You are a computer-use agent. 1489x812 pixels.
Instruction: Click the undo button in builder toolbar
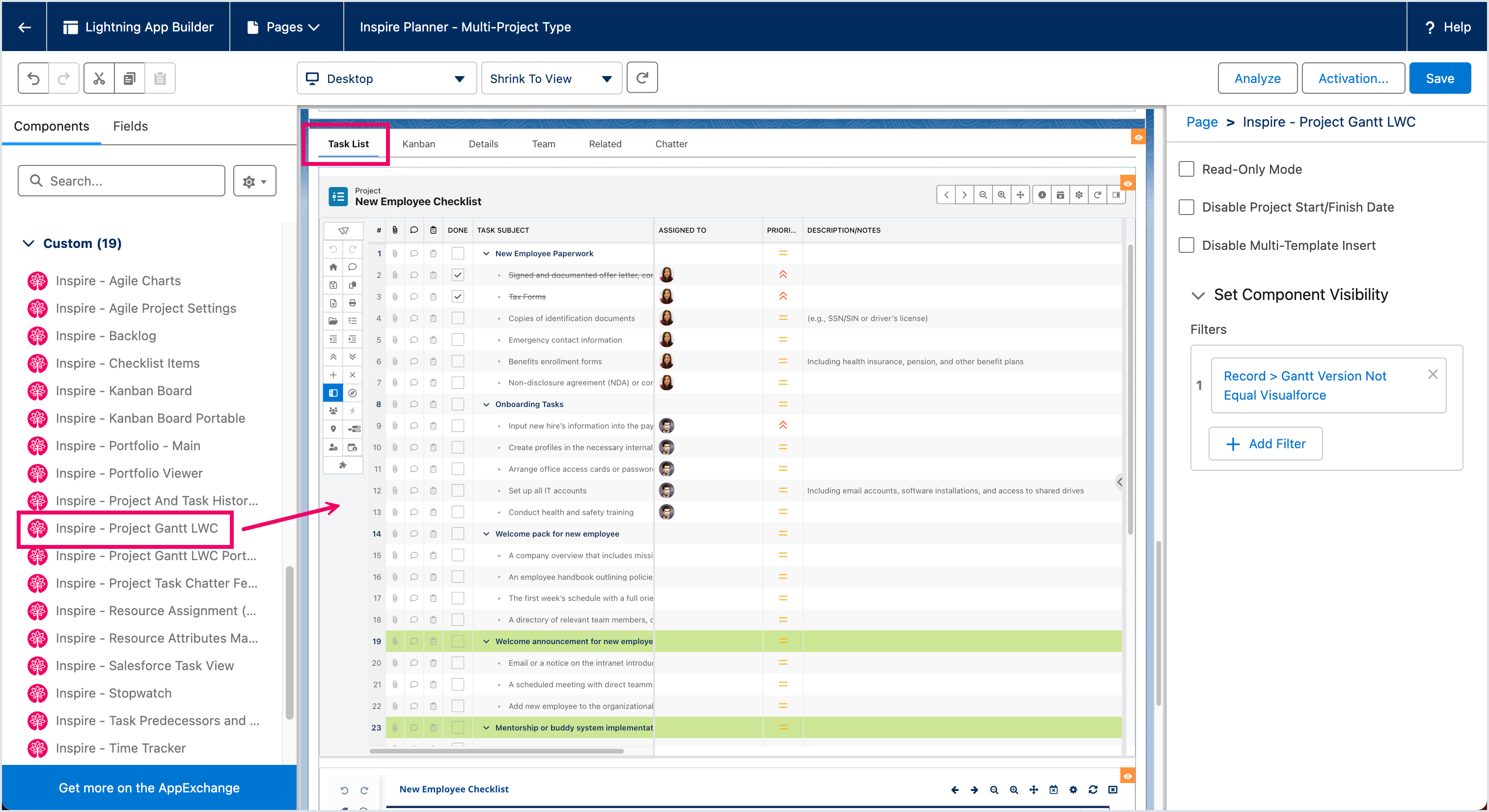(x=33, y=78)
